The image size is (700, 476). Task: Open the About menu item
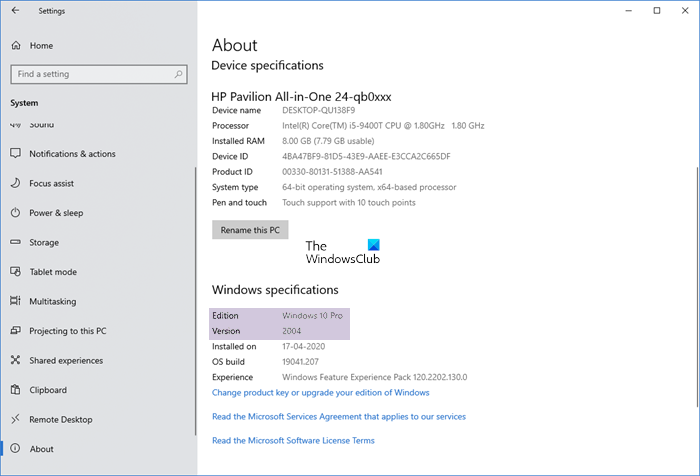coord(43,449)
